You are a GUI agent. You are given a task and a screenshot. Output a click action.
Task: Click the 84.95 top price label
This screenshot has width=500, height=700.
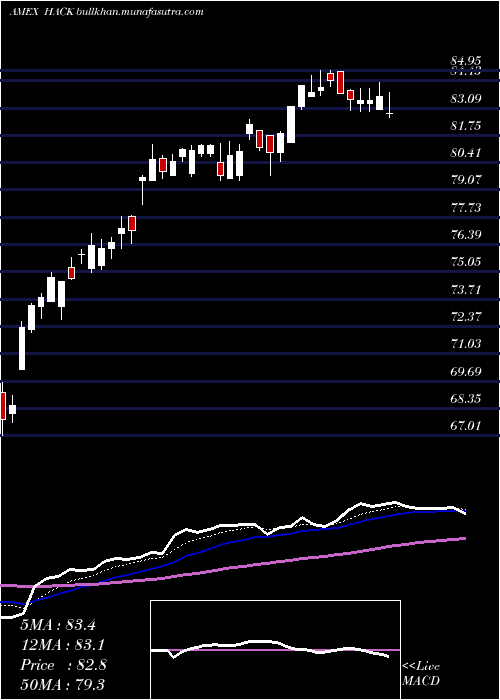click(466, 60)
